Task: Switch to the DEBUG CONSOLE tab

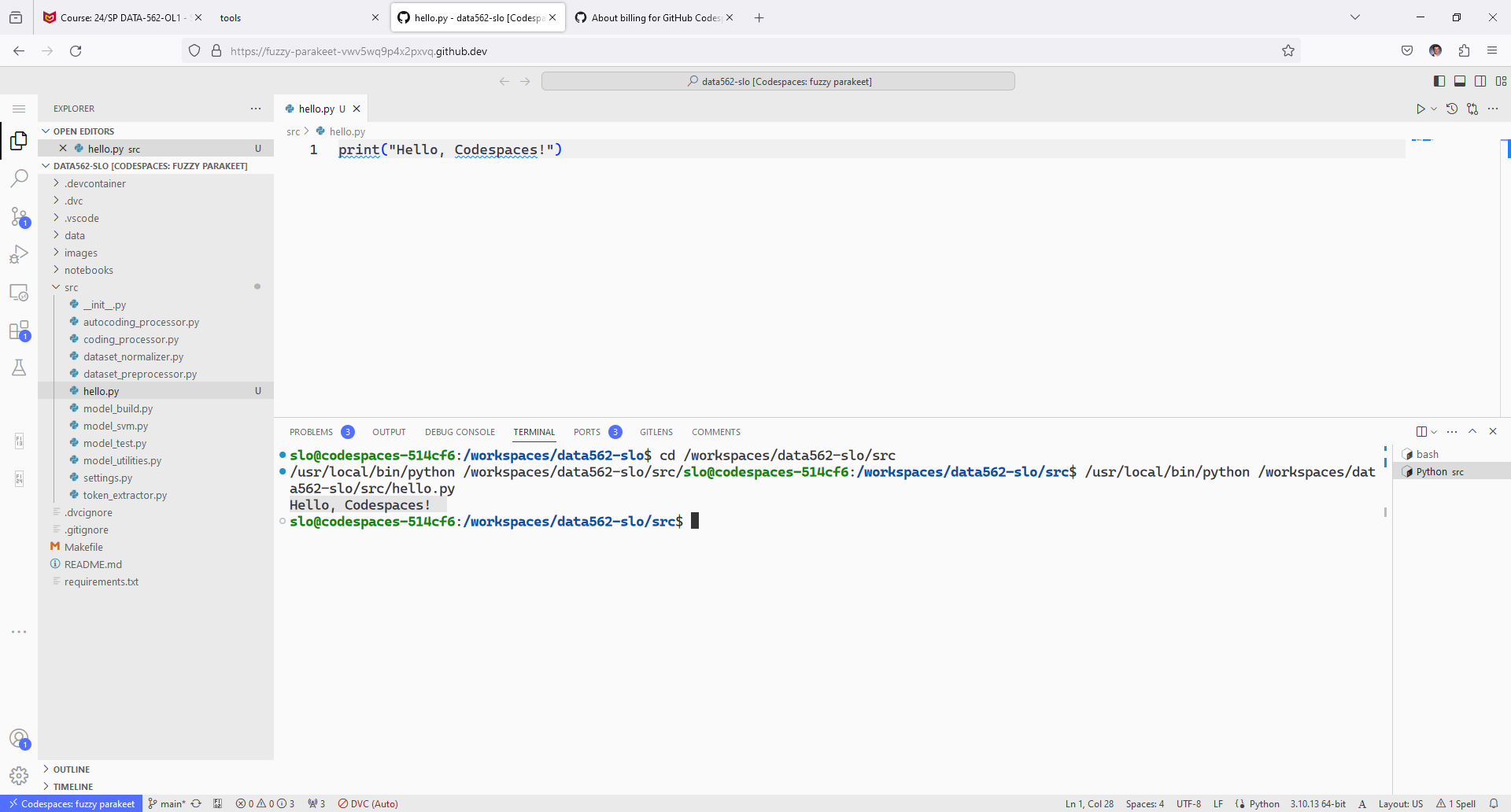Action: coord(460,432)
